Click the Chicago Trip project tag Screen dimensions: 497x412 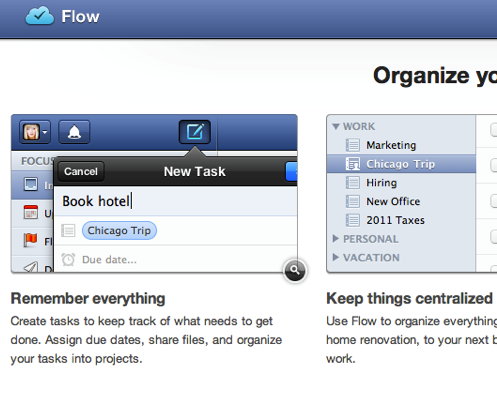coord(119,231)
